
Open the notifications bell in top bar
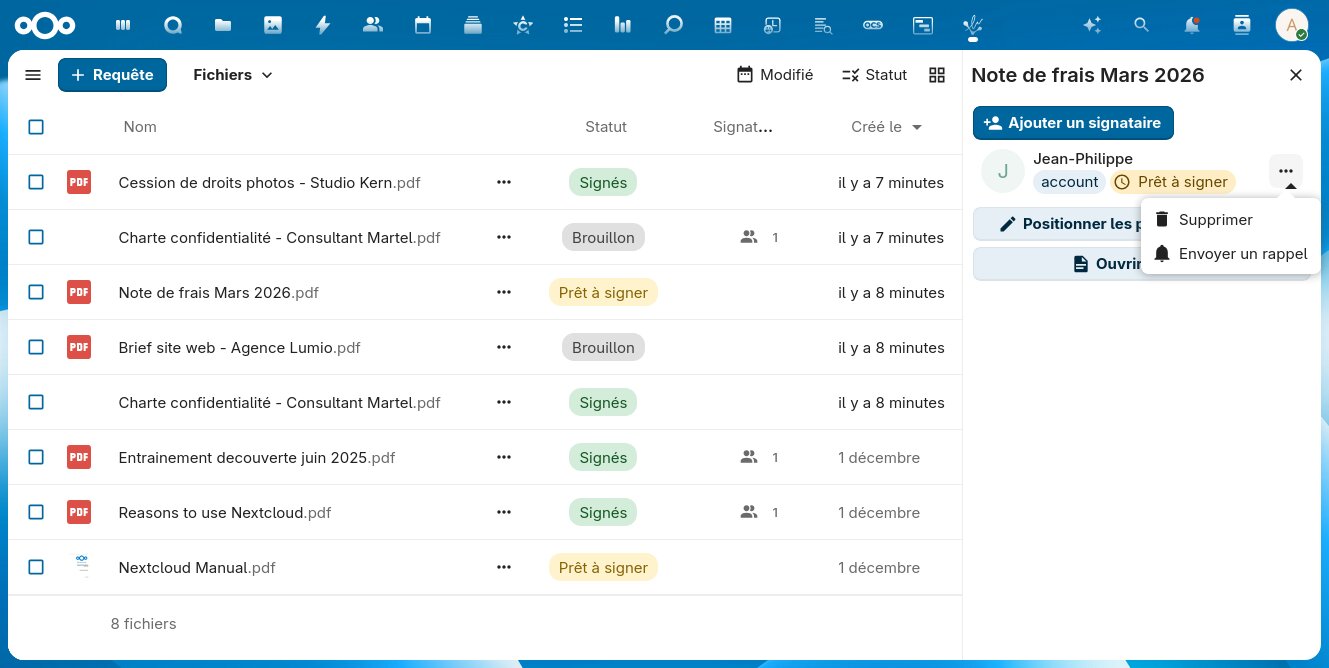[1192, 25]
